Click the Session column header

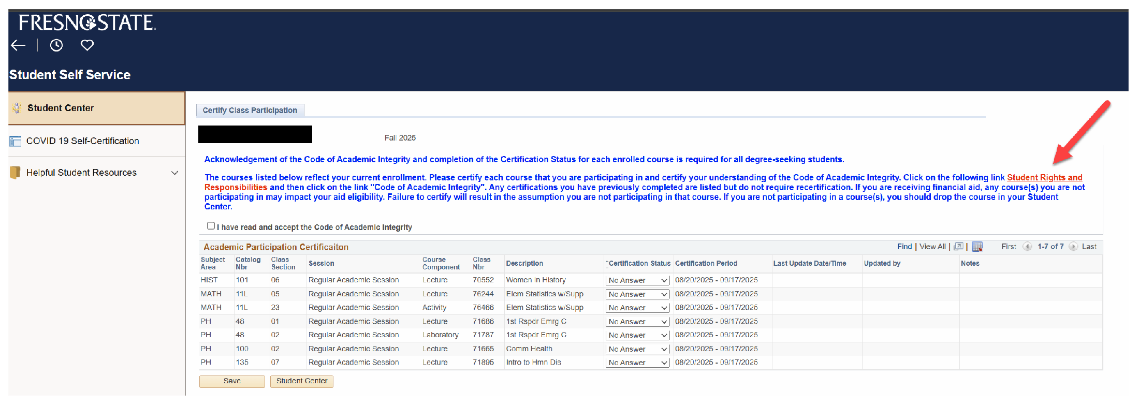(321, 263)
